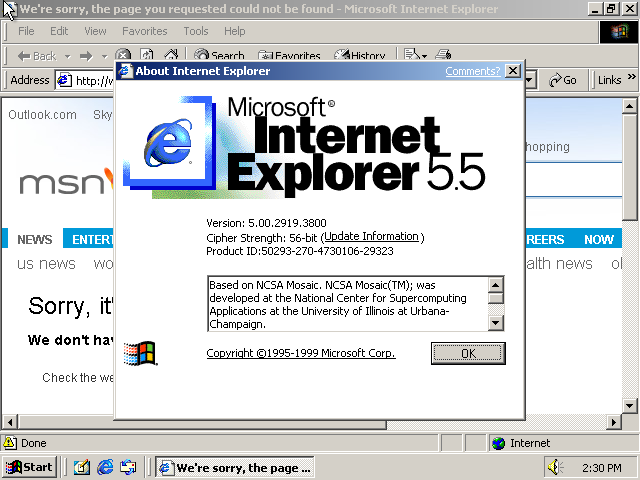This screenshot has width=640, height=480.
Task: Click the Show Desktop quick launch icon
Action: [82, 467]
